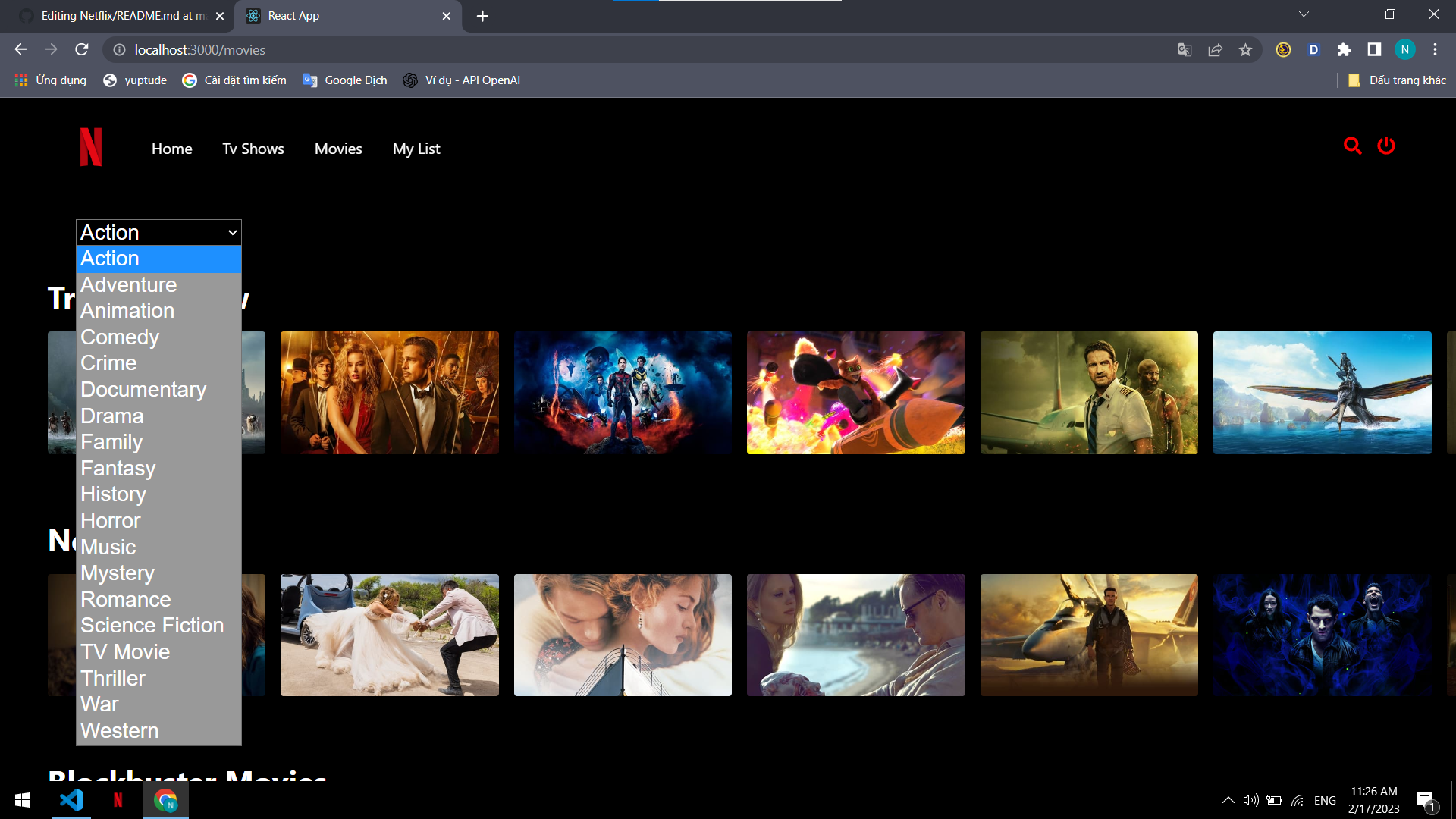The image size is (1456, 819).
Task: Click the Chrome profile avatar N
Action: click(x=1405, y=49)
